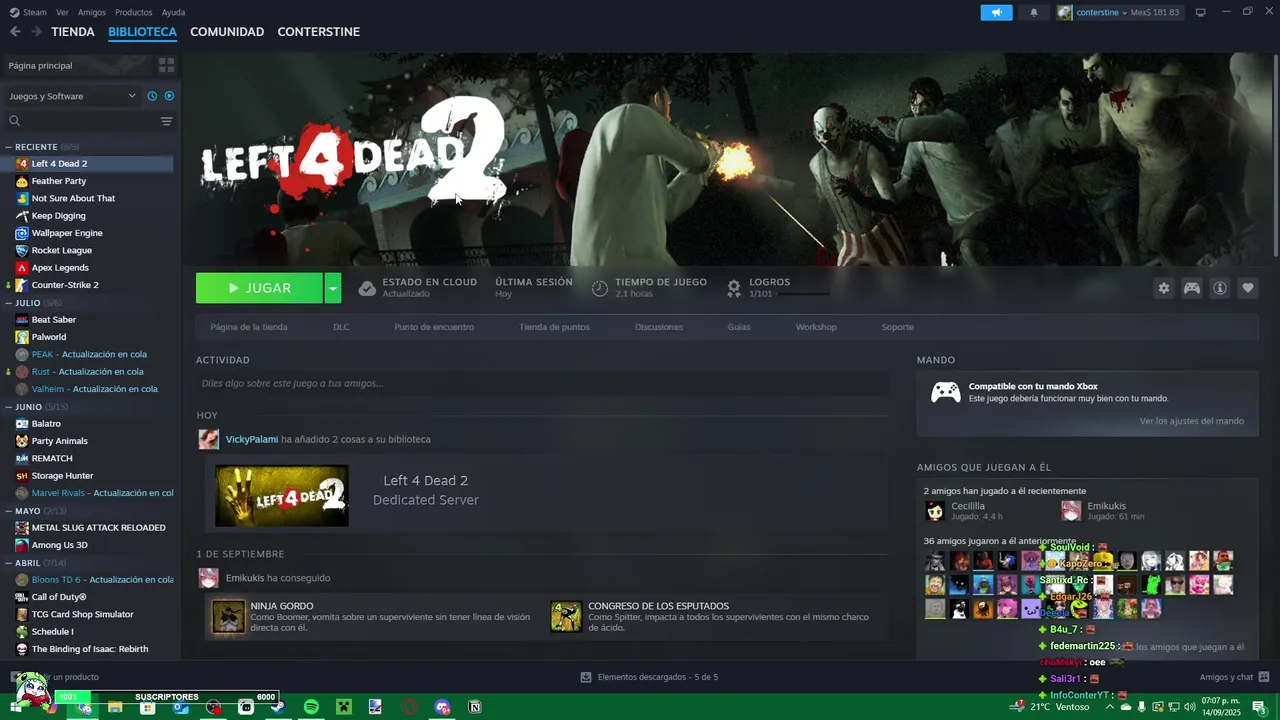Click the library search magnifier icon
Screen dimensions: 1280x720
(14, 121)
